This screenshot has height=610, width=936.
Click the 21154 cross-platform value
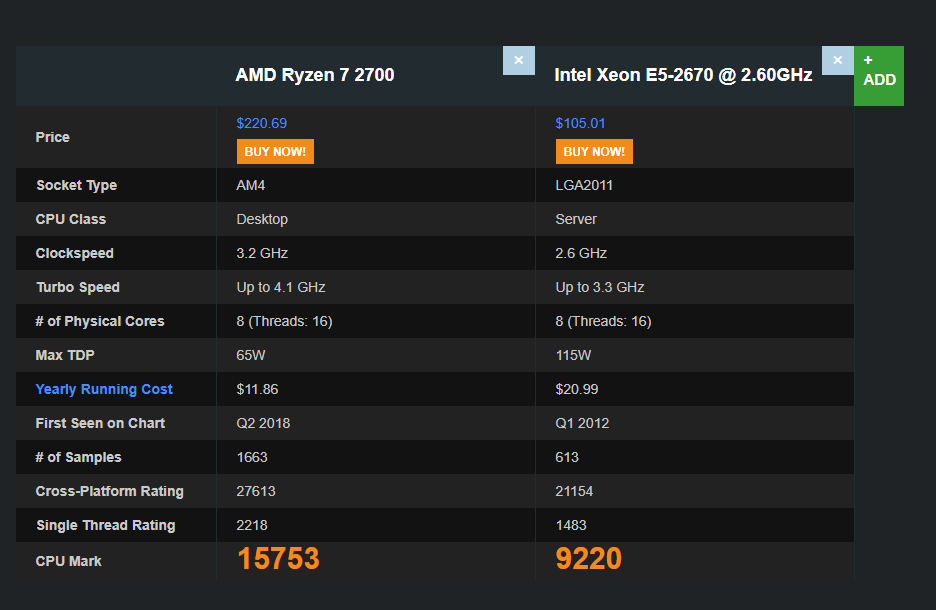(x=574, y=492)
